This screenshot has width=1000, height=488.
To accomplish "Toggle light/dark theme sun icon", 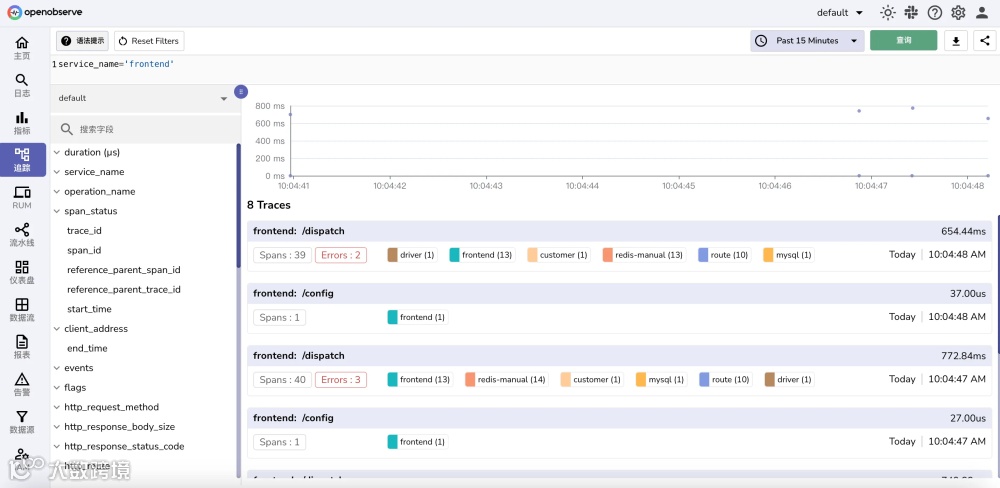I will point(887,12).
